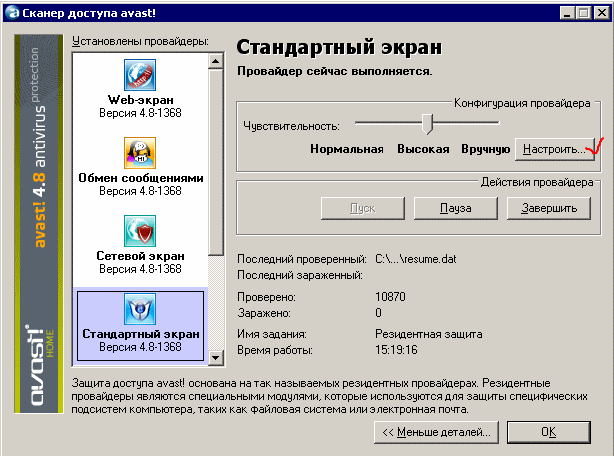Click the Чувствительность slider thumb
The height and width of the screenshot is (456, 614).
pos(427,124)
